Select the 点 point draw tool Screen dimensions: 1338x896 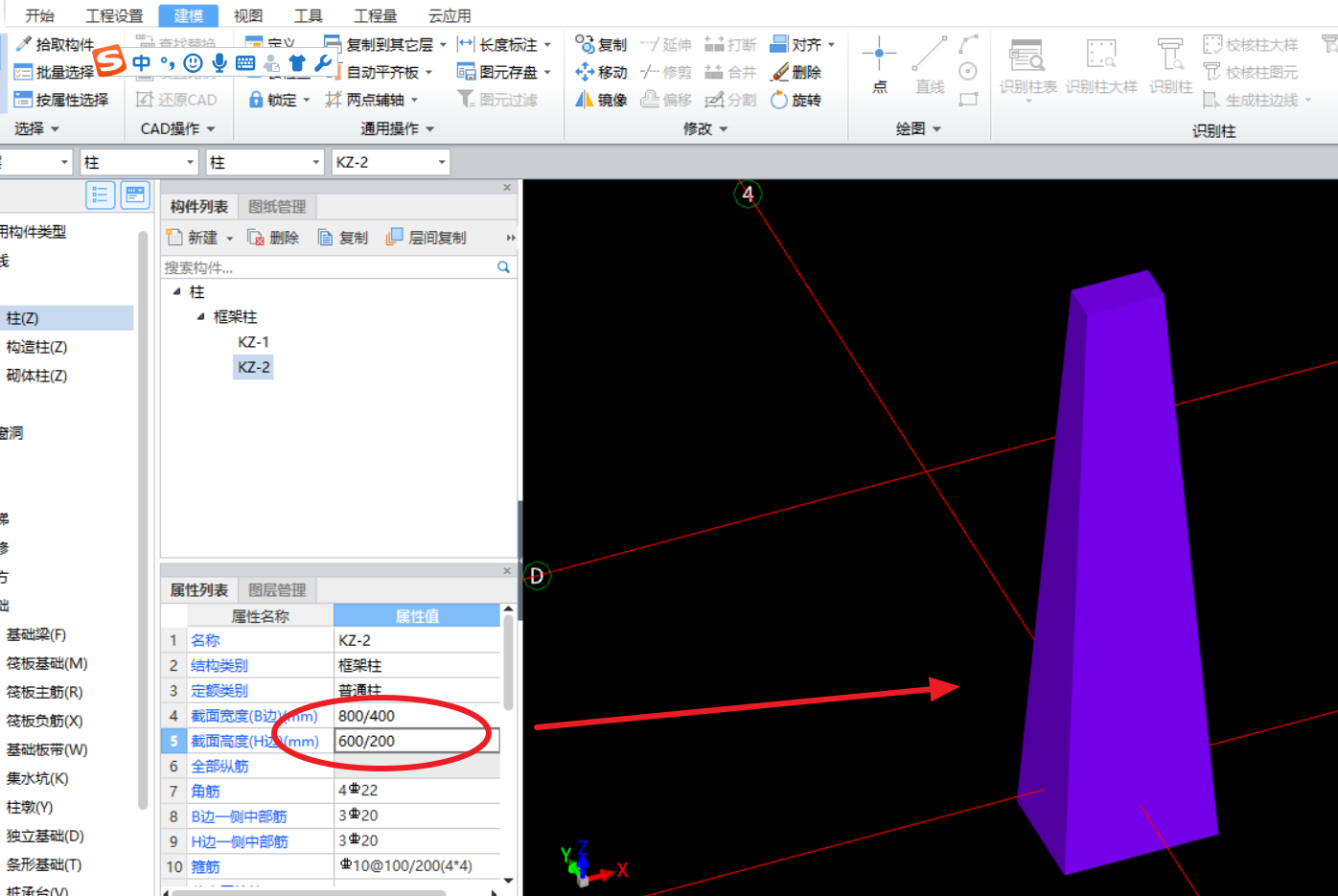click(880, 65)
